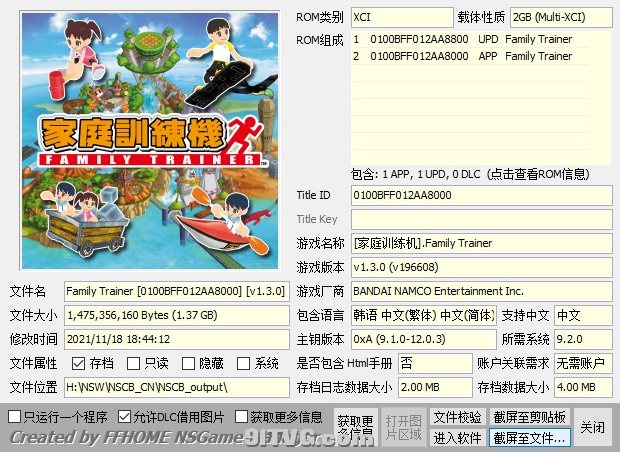Screen dimensions: 620x452
Task: Toggle the 只读 file attribute checkbox
Action: pyautogui.click(x=133, y=363)
